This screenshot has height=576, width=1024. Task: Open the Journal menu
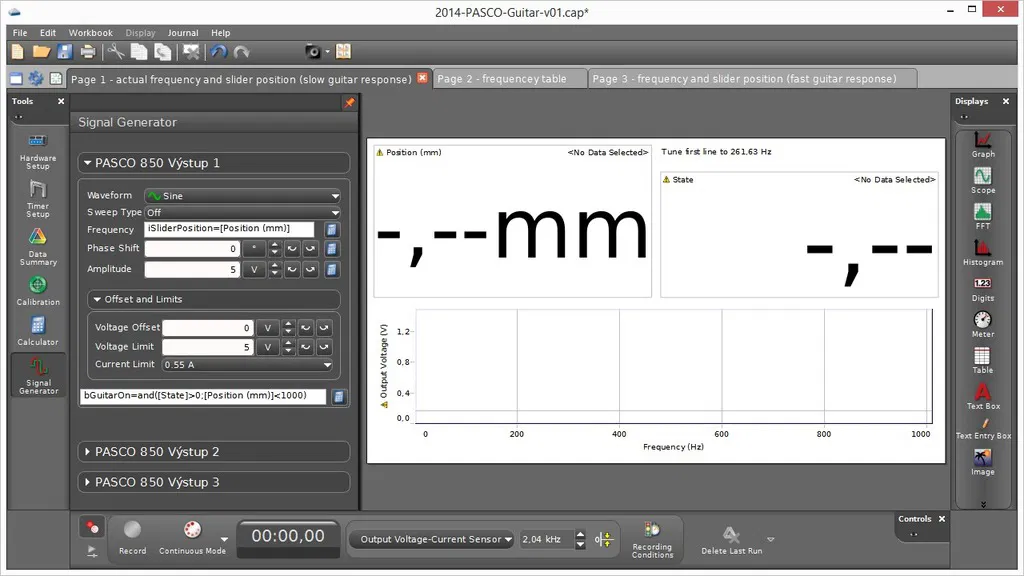(183, 33)
